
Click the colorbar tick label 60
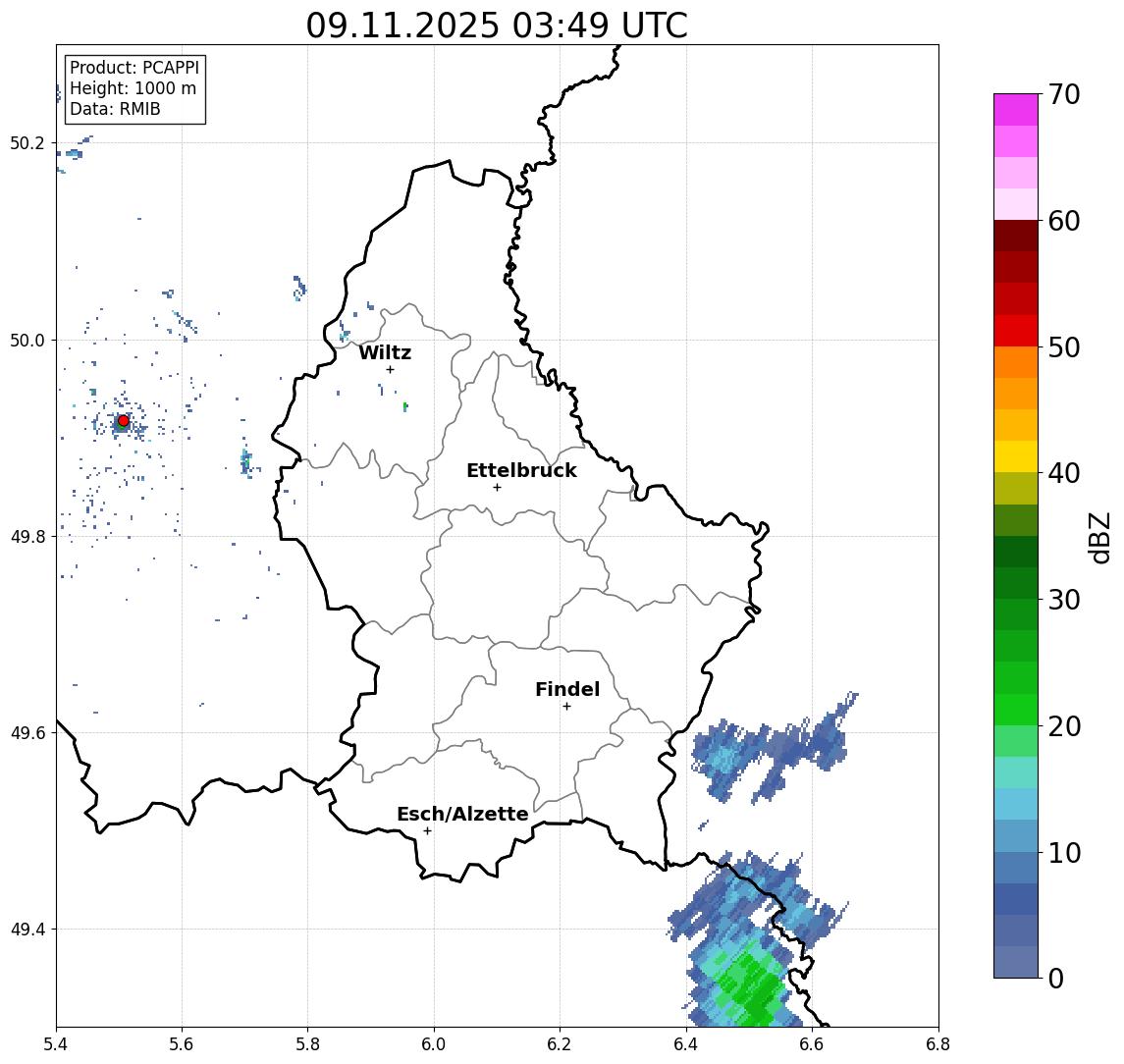(1064, 221)
